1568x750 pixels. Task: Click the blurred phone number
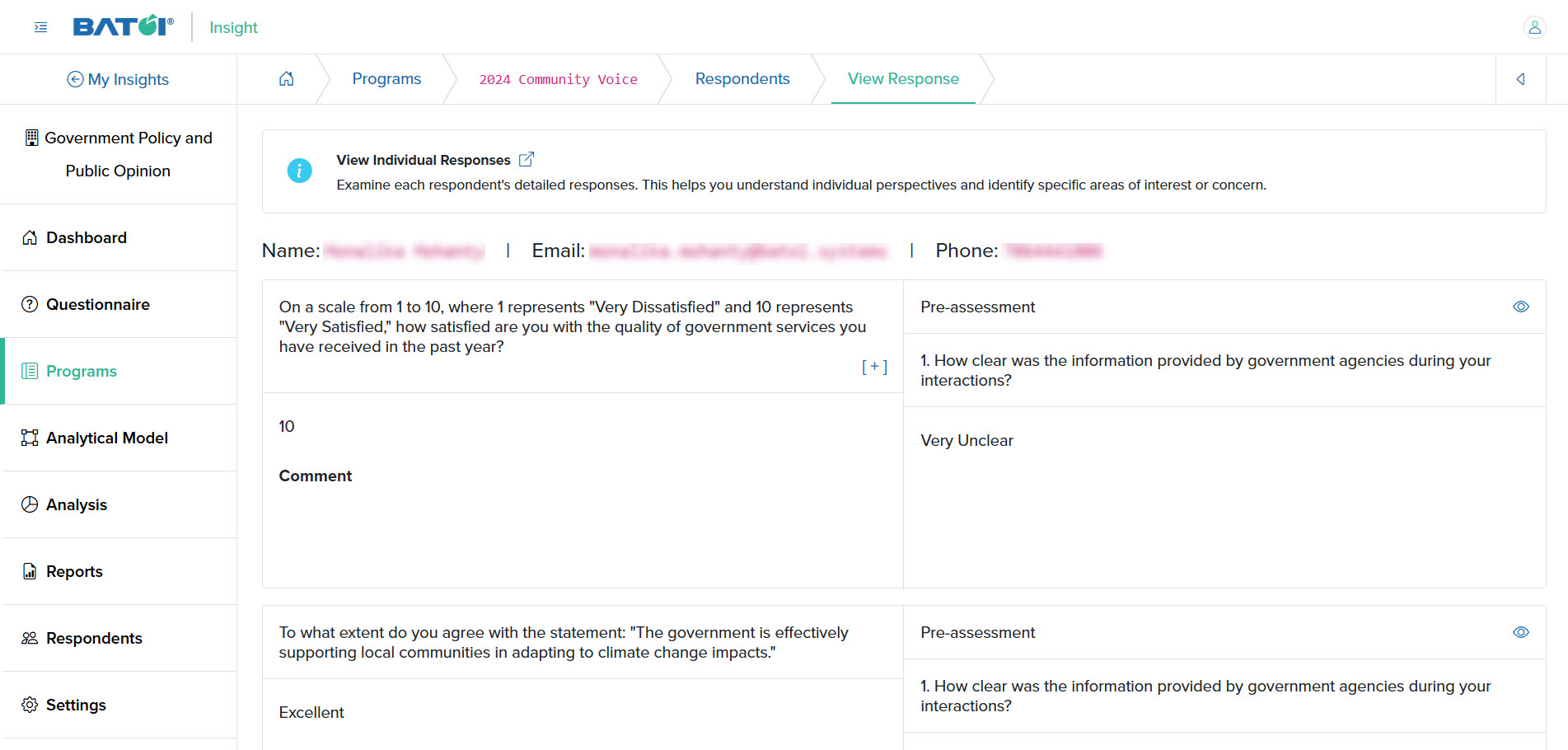(x=1053, y=251)
